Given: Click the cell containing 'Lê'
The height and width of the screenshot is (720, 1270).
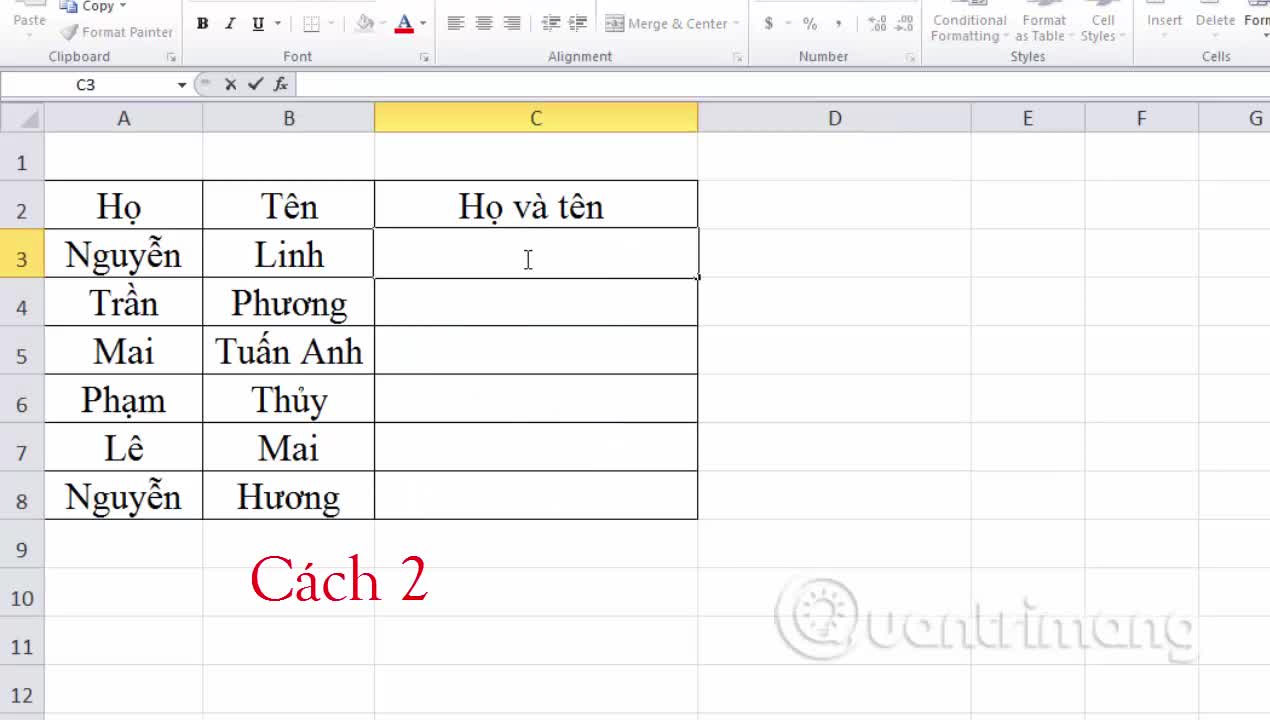Looking at the screenshot, I should [124, 447].
